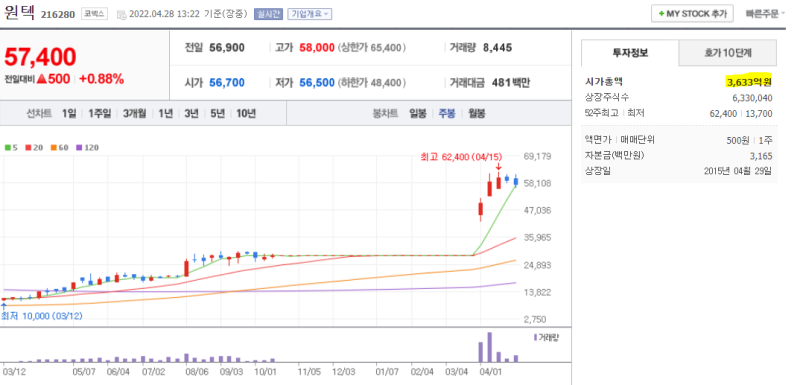Viewport: 800px width, 385px height.
Task: Select the 3년 line chart
Action: (191, 113)
